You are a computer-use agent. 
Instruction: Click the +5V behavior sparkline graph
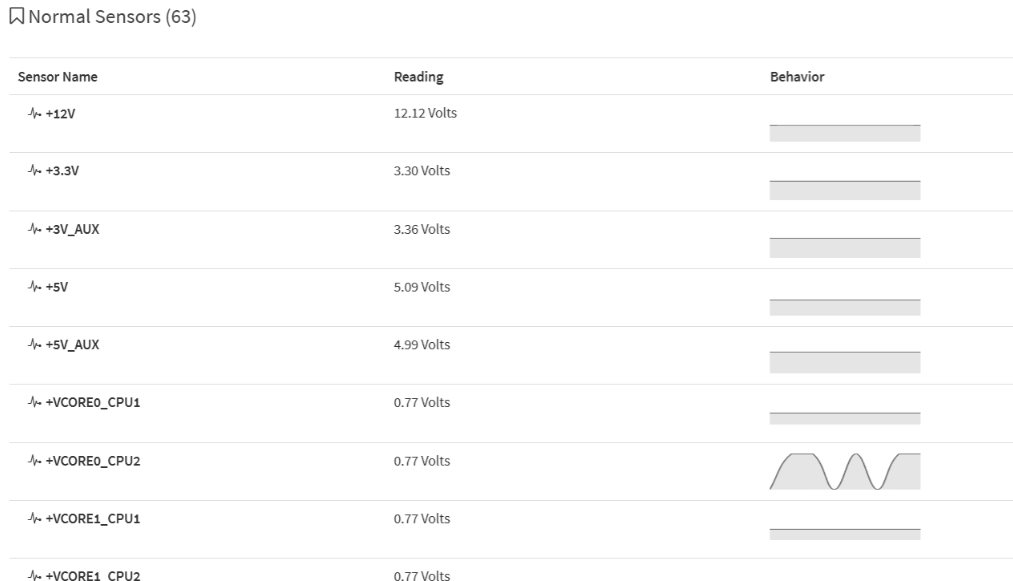click(x=844, y=305)
